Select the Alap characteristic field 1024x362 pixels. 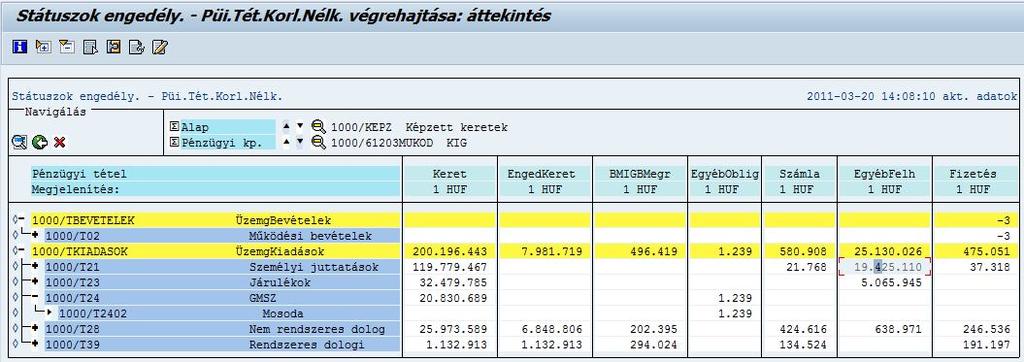coord(228,127)
